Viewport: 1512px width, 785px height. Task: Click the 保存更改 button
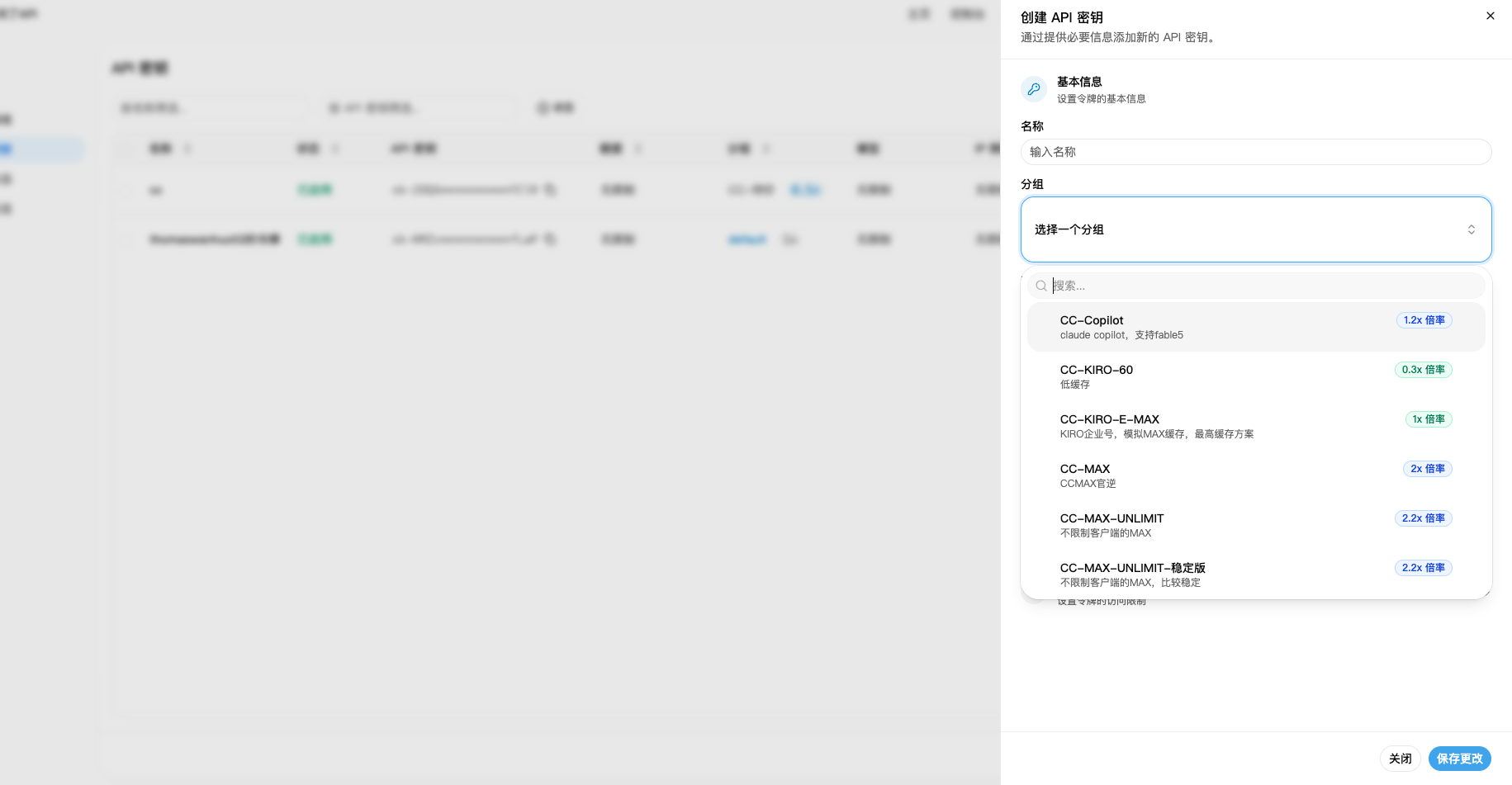[x=1459, y=759]
